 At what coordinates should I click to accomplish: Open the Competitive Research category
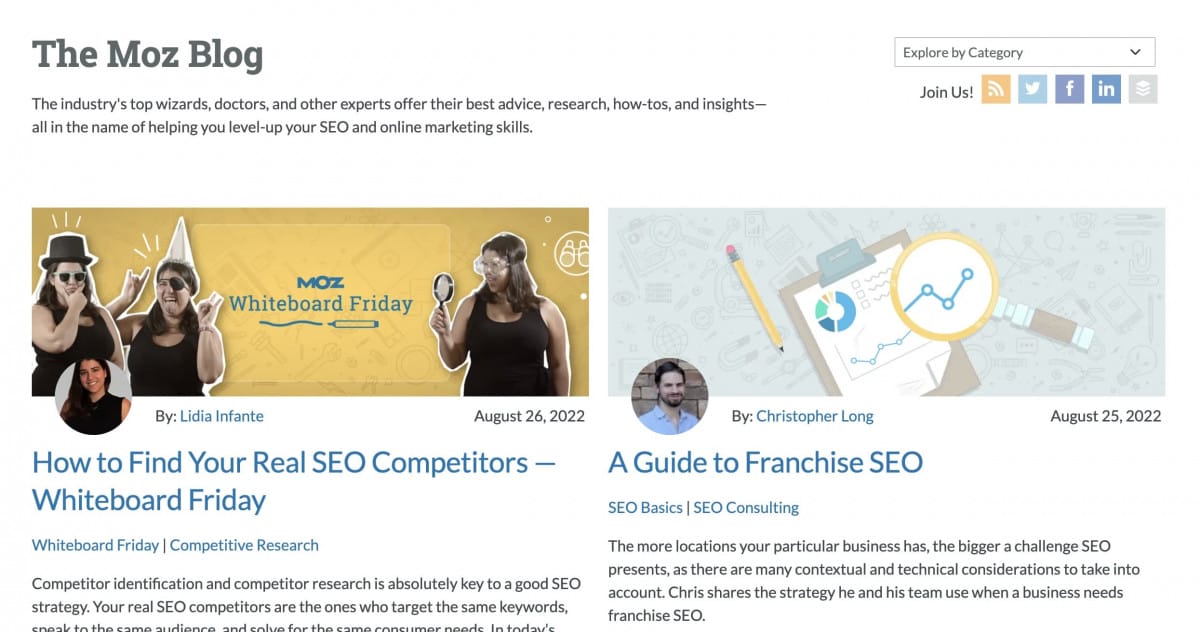[244, 545]
